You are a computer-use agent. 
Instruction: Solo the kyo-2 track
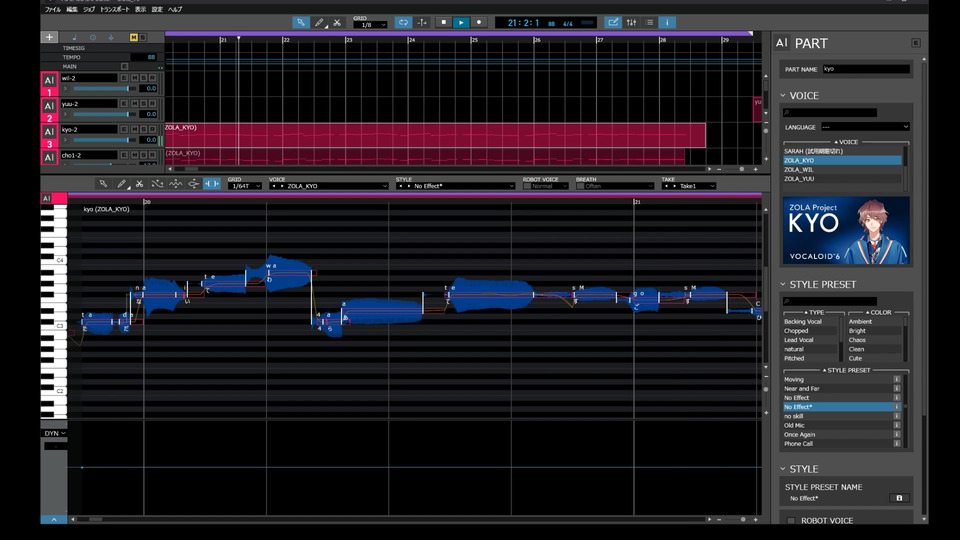tap(143, 129)
